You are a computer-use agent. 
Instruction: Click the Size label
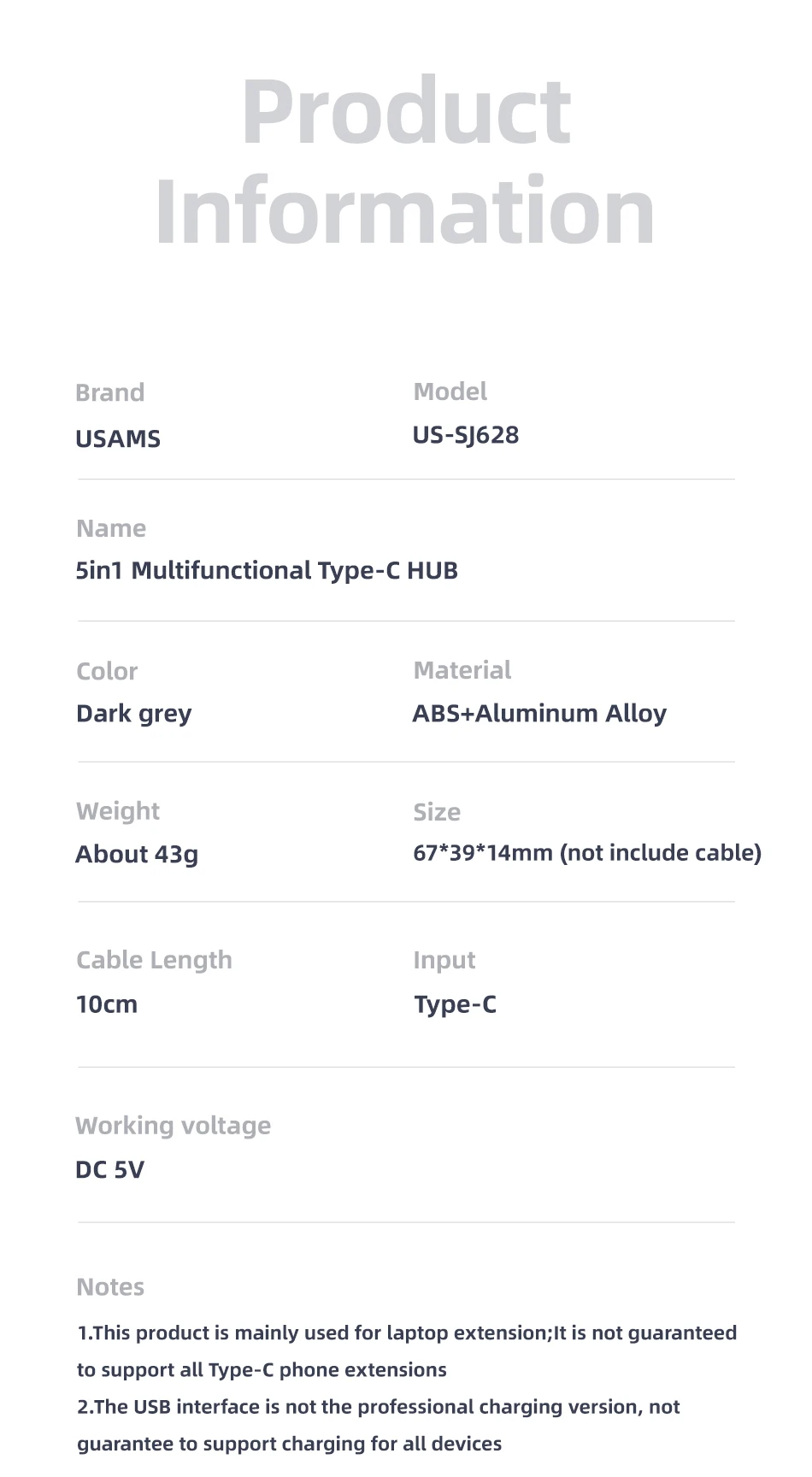click(437, 812)
